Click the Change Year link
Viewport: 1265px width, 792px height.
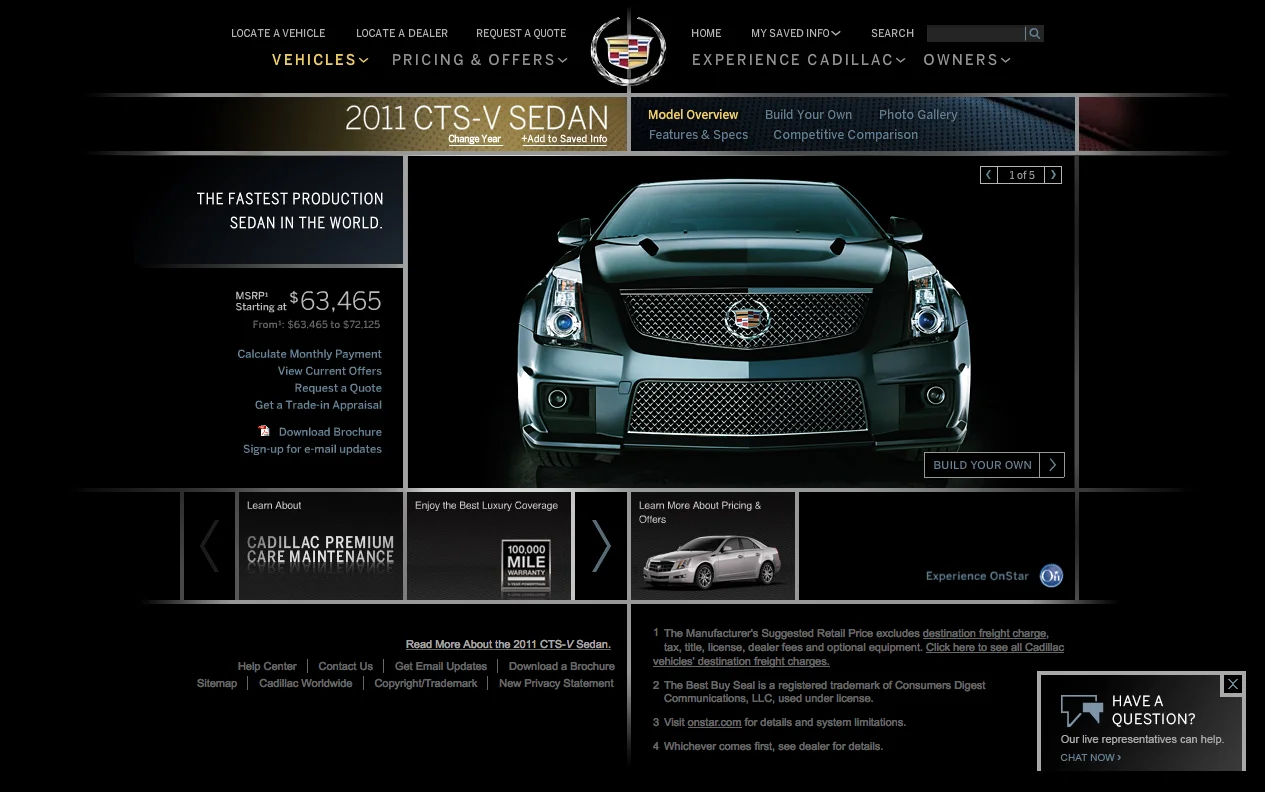(x=475, y=139)
